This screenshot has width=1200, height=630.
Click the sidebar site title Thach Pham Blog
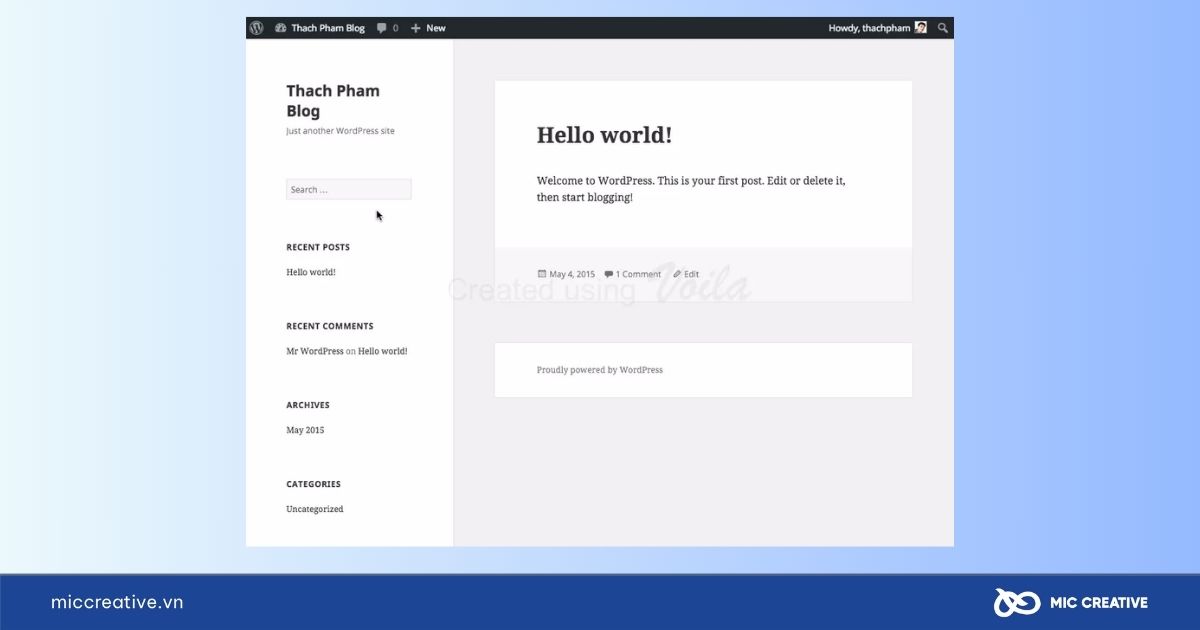[333, 101]
